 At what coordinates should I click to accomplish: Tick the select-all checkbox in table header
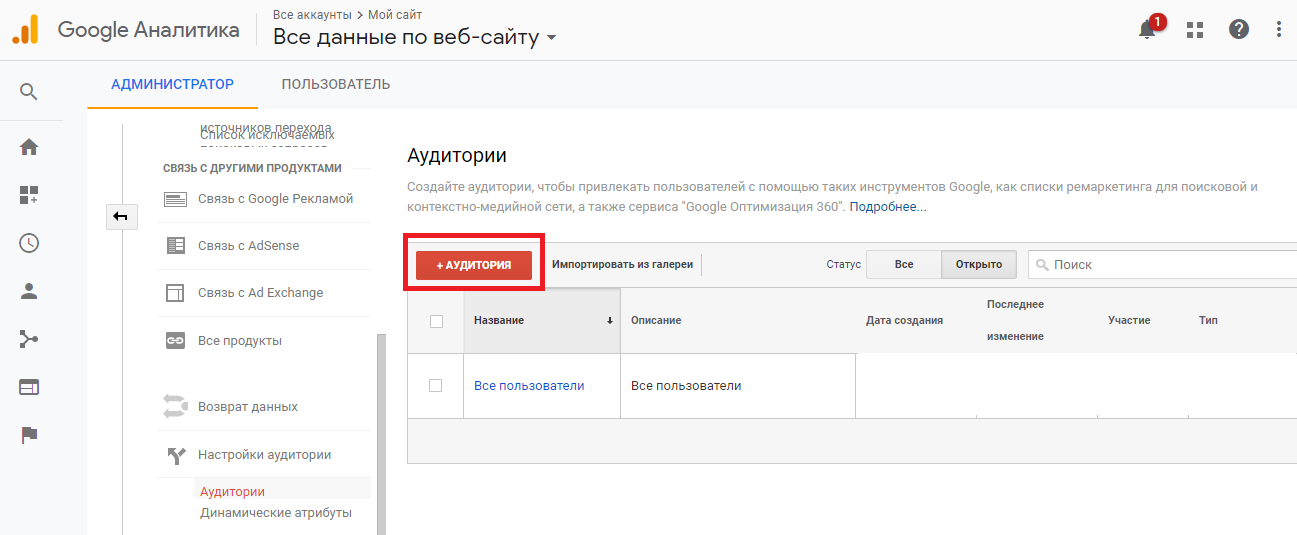[435, 321]
